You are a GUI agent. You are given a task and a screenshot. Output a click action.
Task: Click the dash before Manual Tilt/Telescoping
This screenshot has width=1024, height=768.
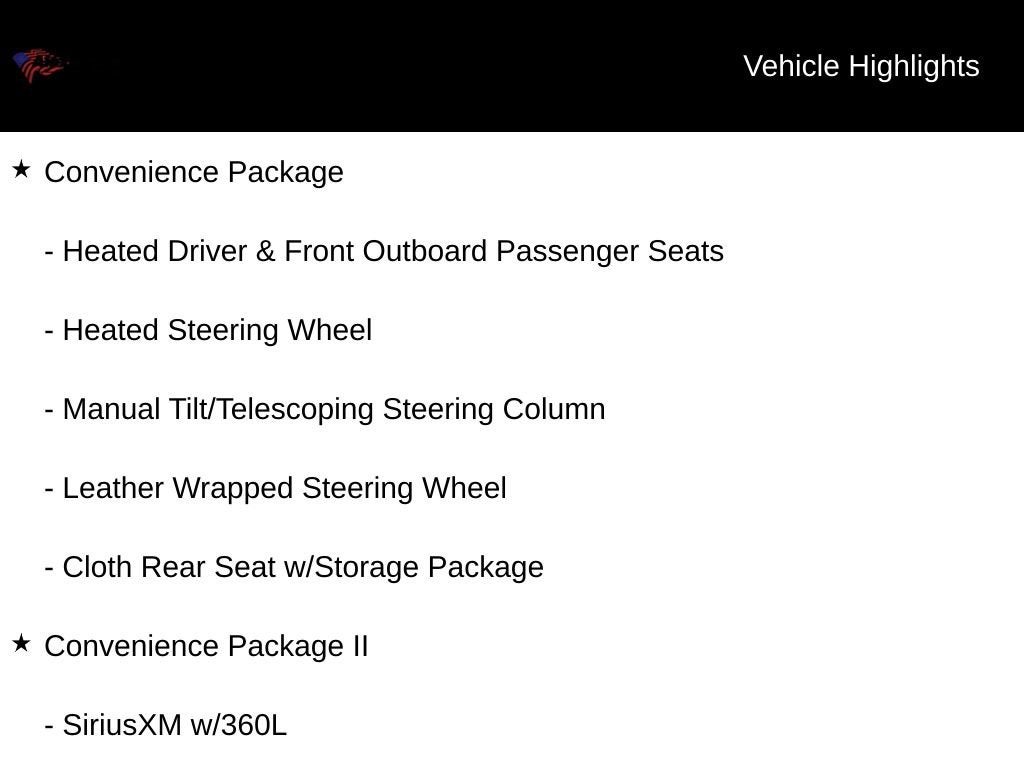49,410
